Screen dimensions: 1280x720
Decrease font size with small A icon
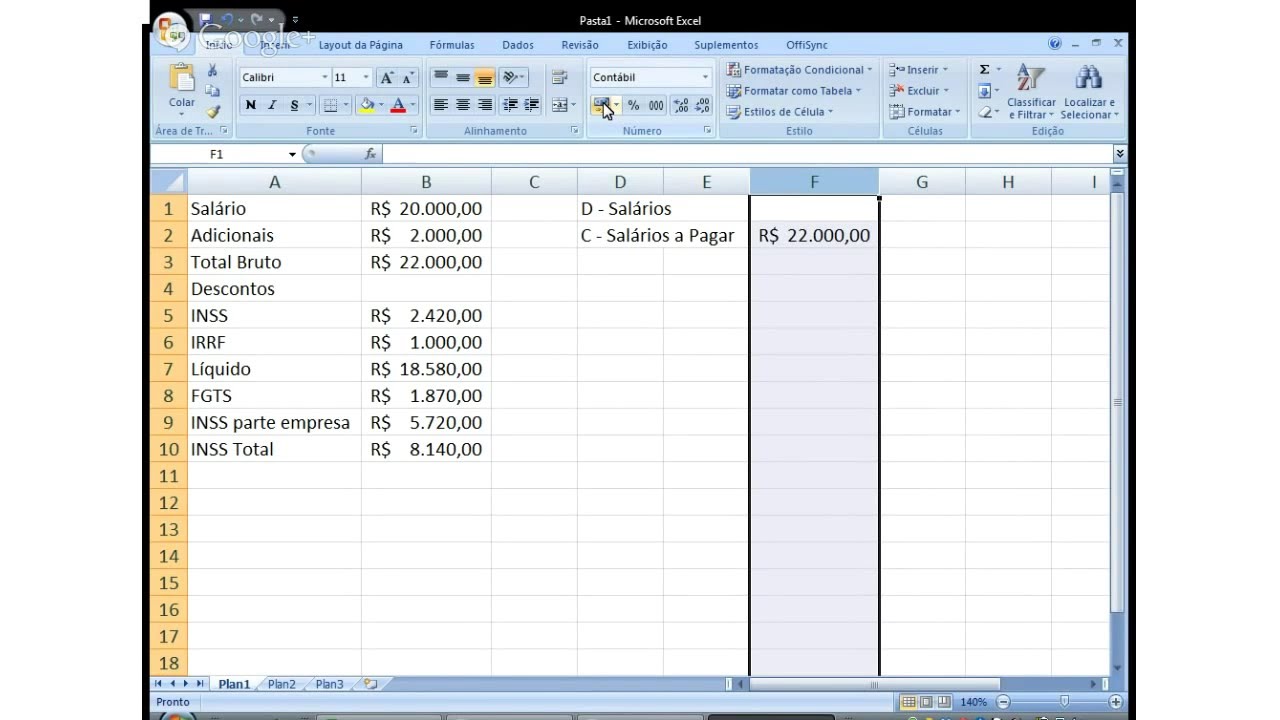pos(407,78)
